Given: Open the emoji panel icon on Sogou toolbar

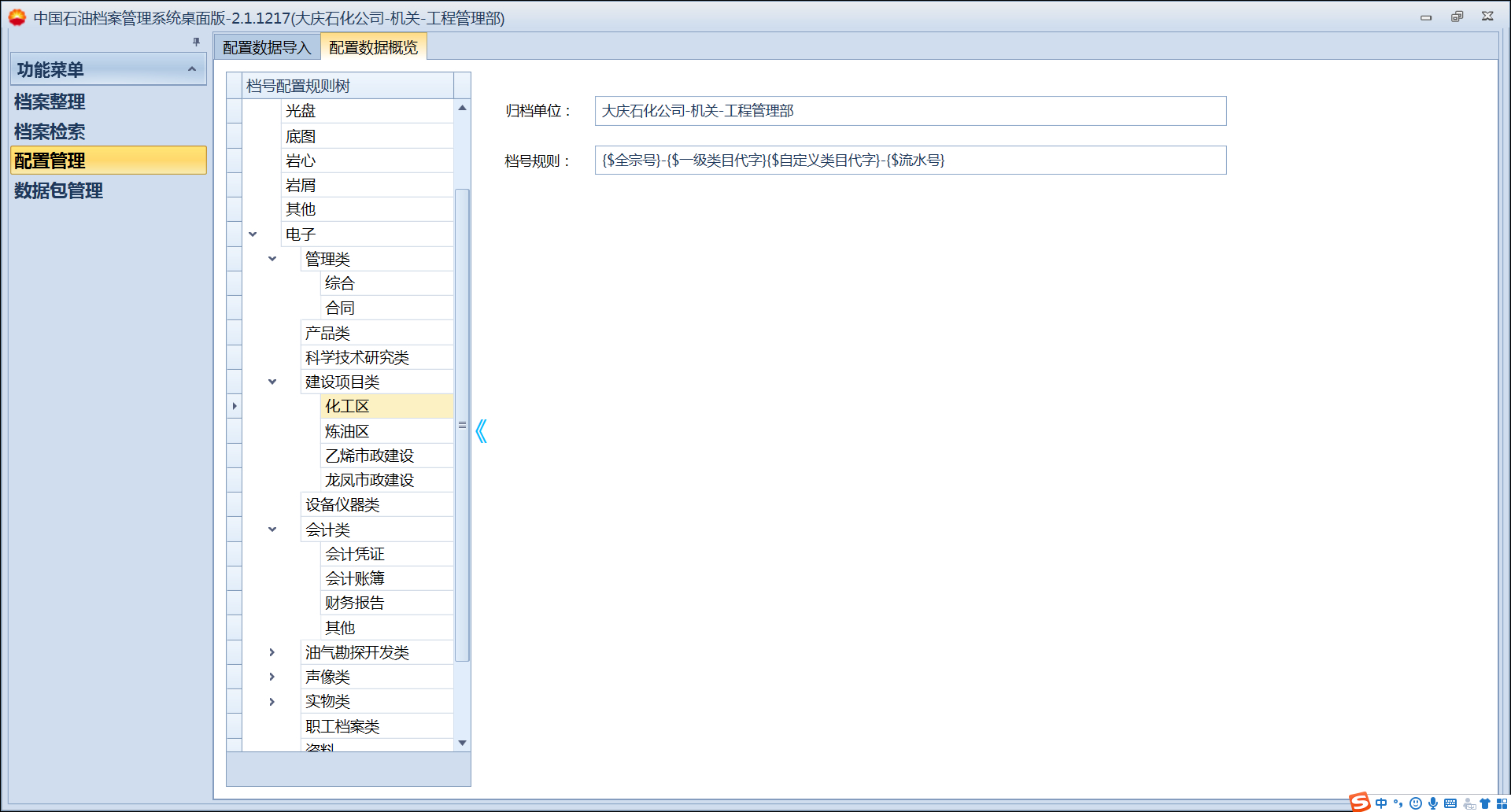Looking at the screenshot, I should [x=1417, y=803].
